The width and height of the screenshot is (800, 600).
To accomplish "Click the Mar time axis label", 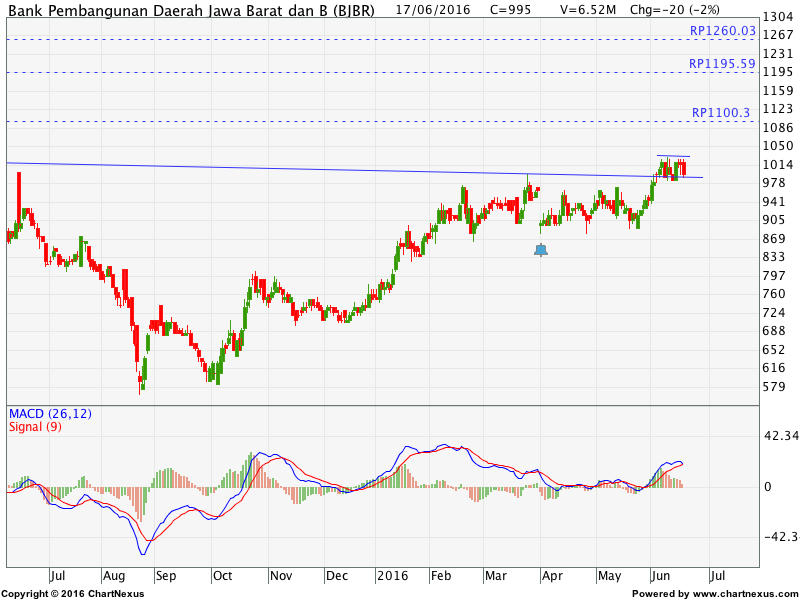I will tap(496, 576).
